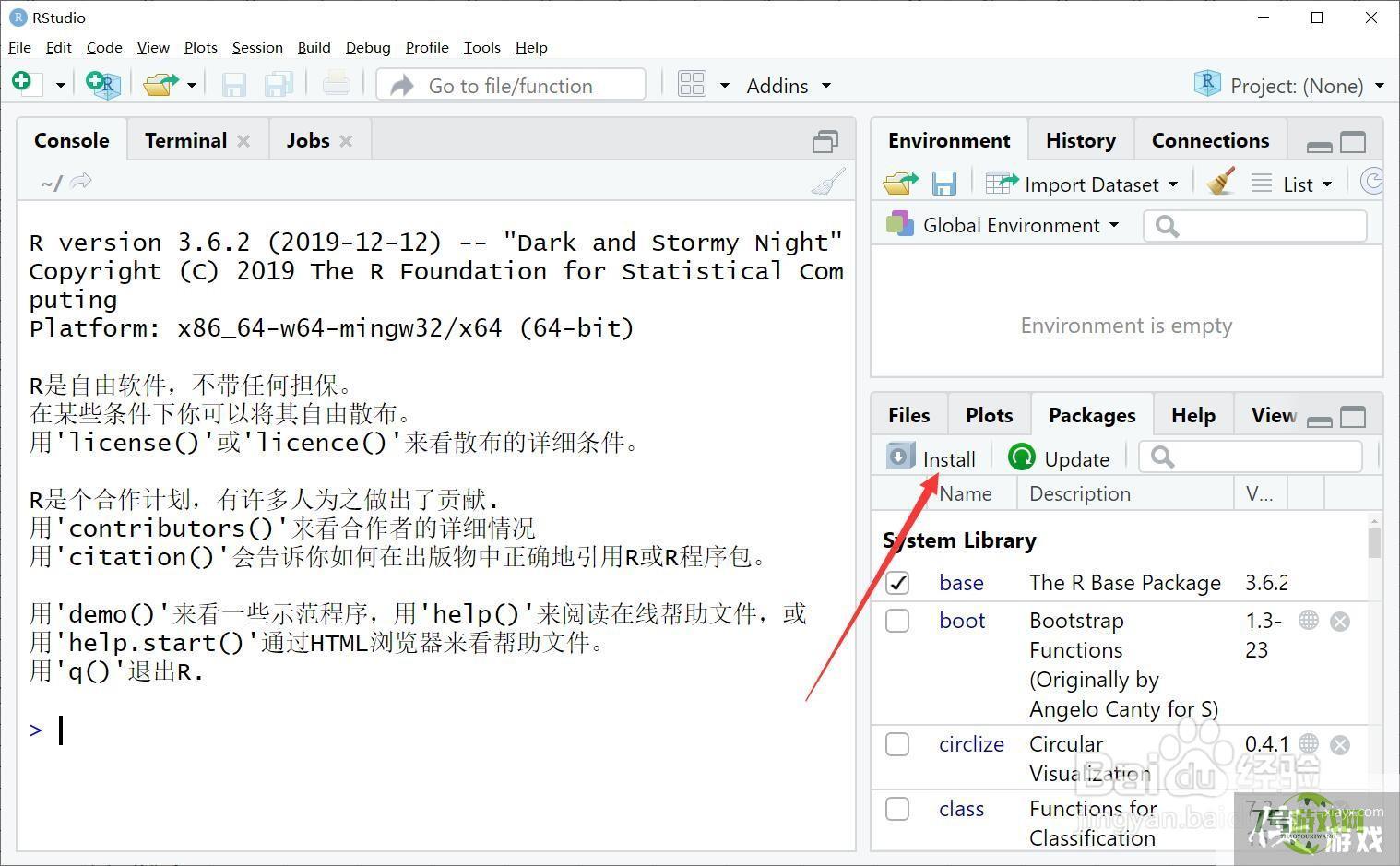The height and width of the screenshot is (866, 1400).
Task: Switch to the Files tab
Action: pos(908,415)
